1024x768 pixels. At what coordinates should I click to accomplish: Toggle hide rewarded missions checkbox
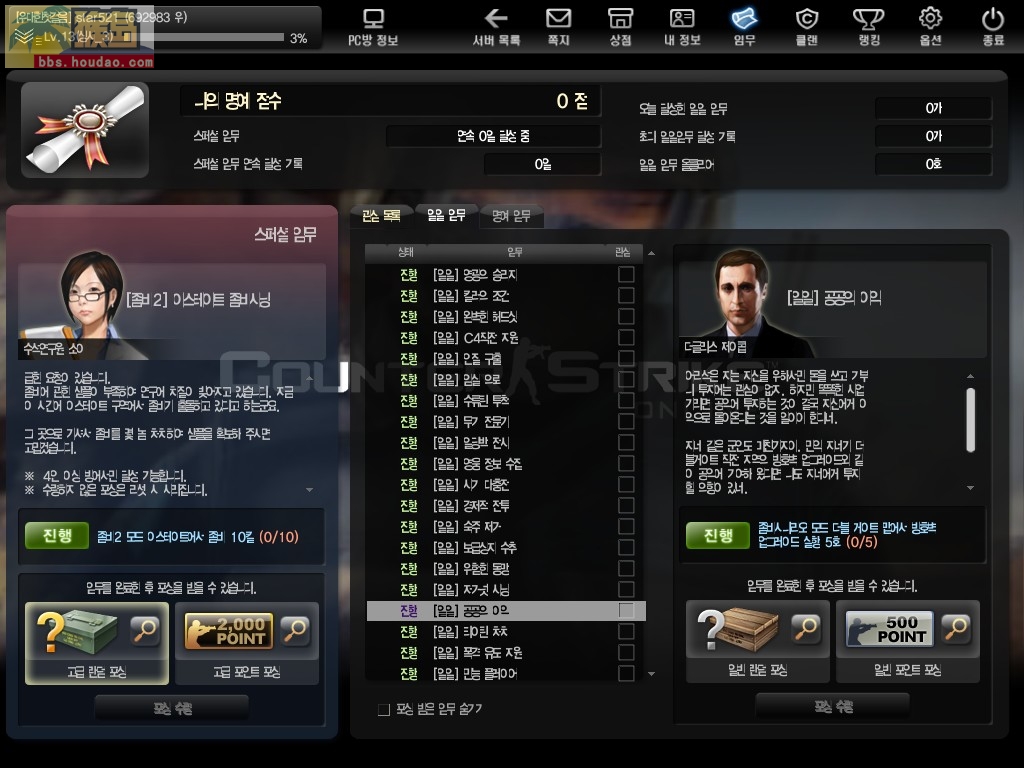tap(384, 709)
